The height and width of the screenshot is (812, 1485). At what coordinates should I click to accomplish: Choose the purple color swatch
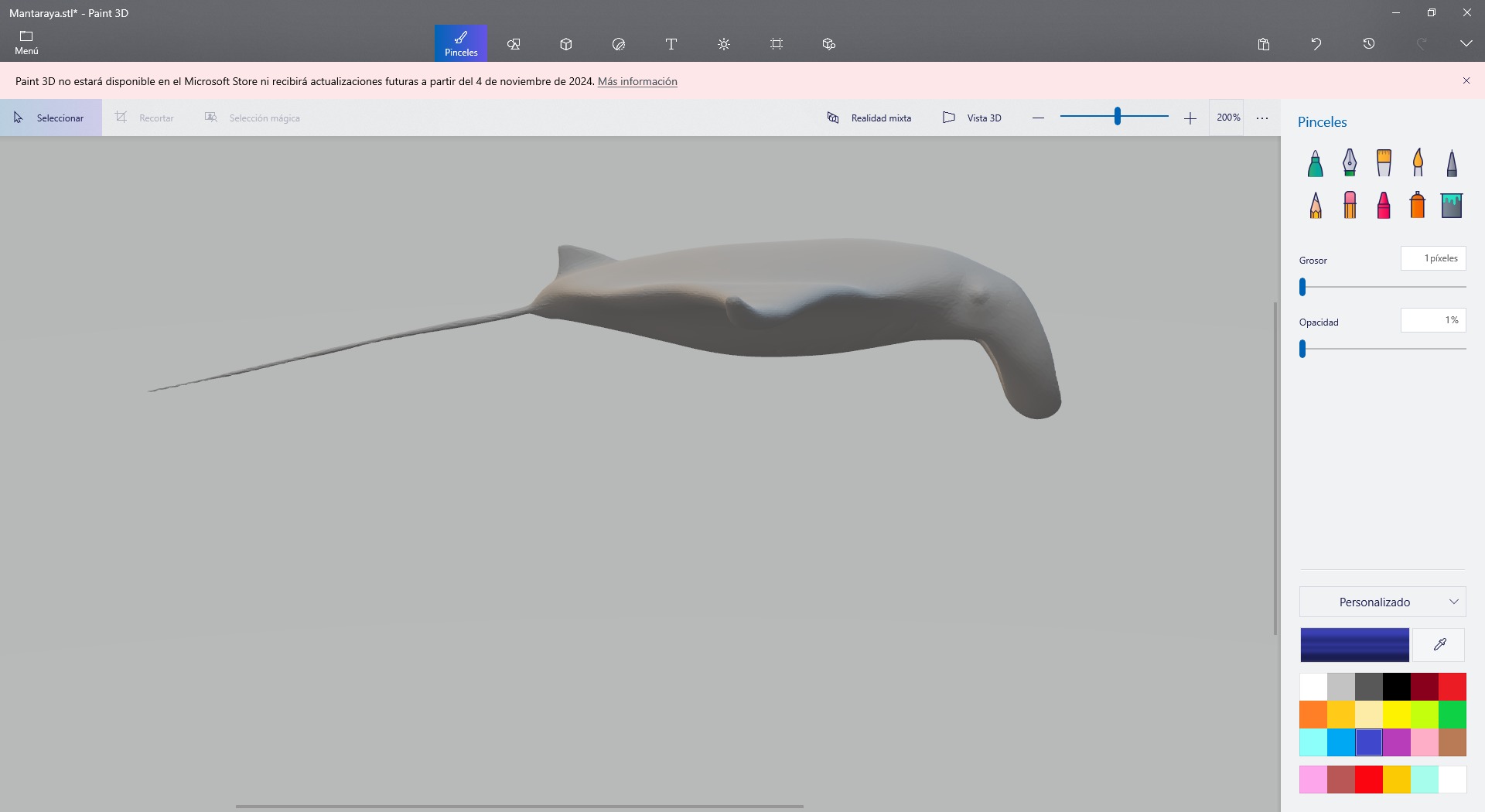tap(1397, 742)
